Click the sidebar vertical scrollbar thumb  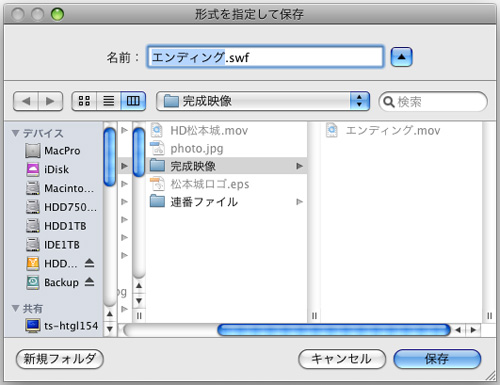tap(109, 157)
